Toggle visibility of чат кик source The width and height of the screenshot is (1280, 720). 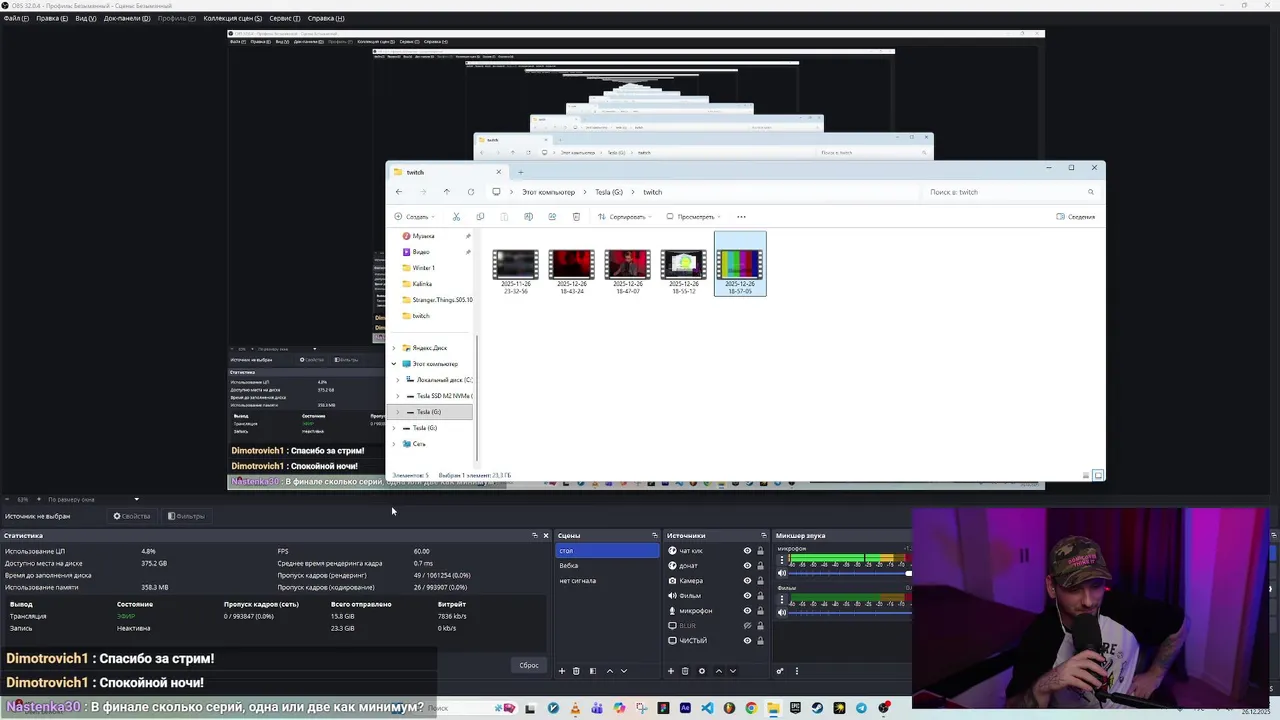[747, 551]
